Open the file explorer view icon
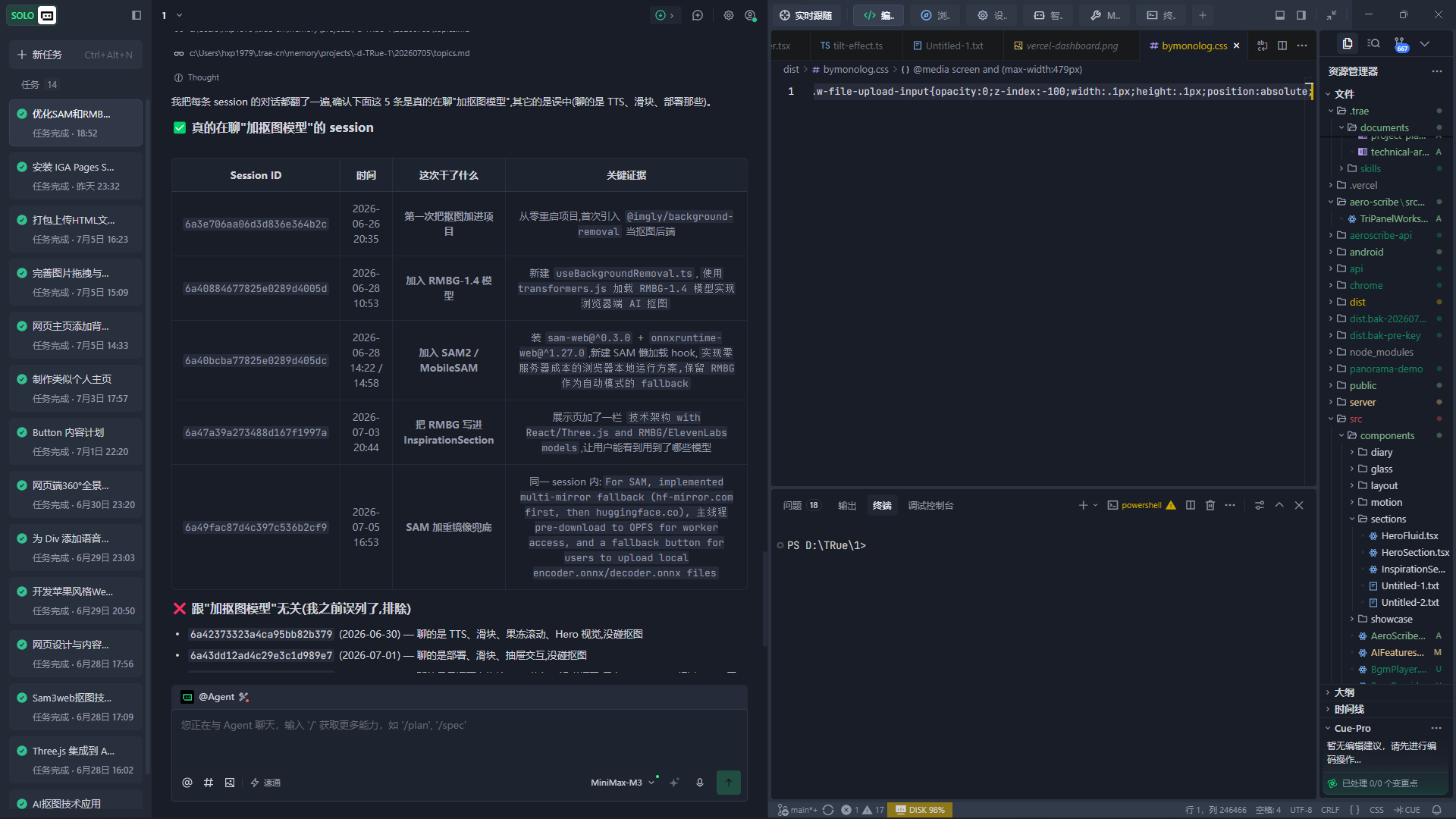1456x819 pixels. [1348, 43]
